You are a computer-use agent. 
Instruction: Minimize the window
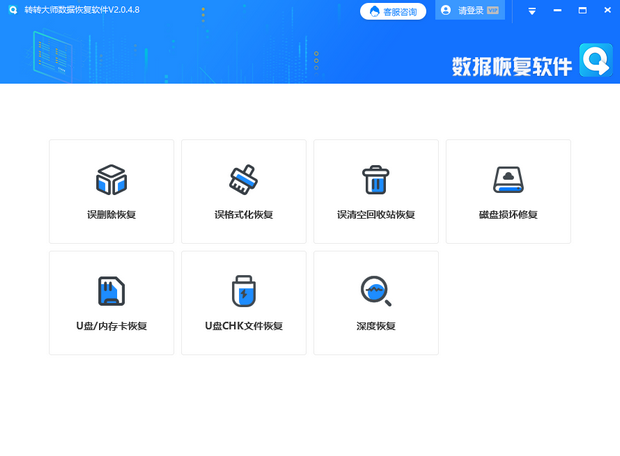point(558,10)
